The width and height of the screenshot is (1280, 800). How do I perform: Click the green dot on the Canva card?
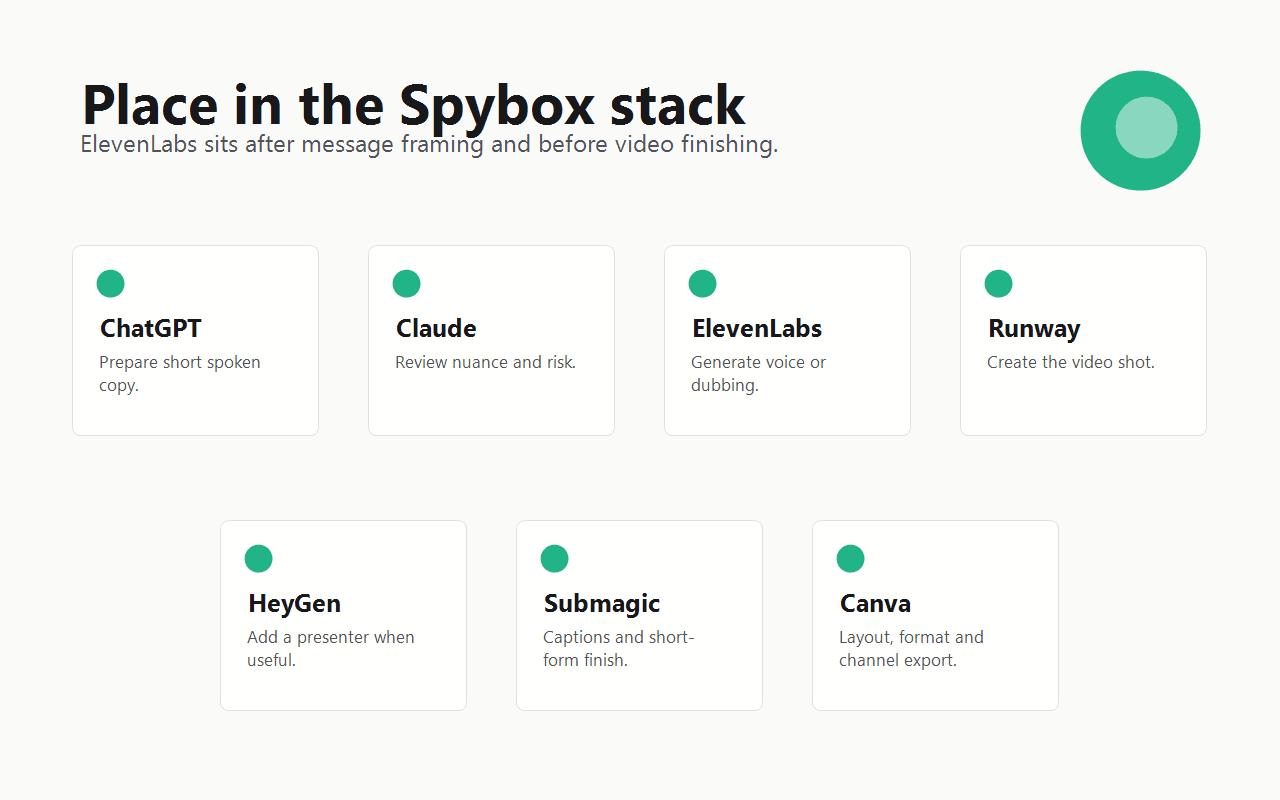[850, 558]
